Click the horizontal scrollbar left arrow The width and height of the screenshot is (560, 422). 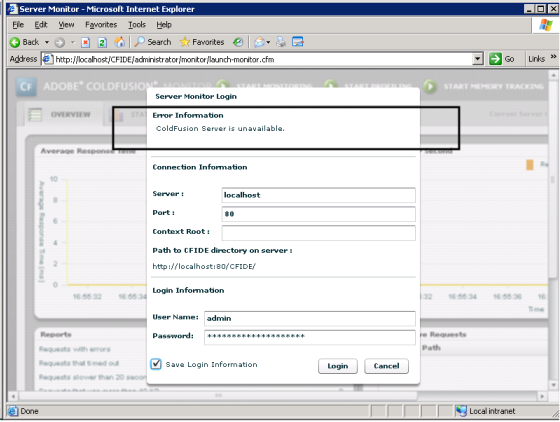click(x=13, y=396)
